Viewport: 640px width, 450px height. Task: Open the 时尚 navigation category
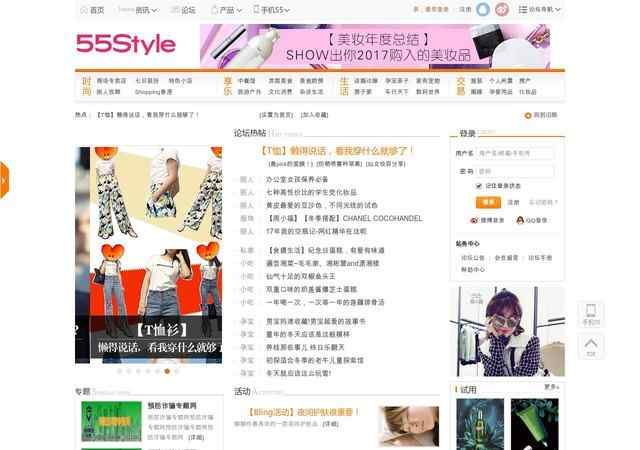(86, 85)
